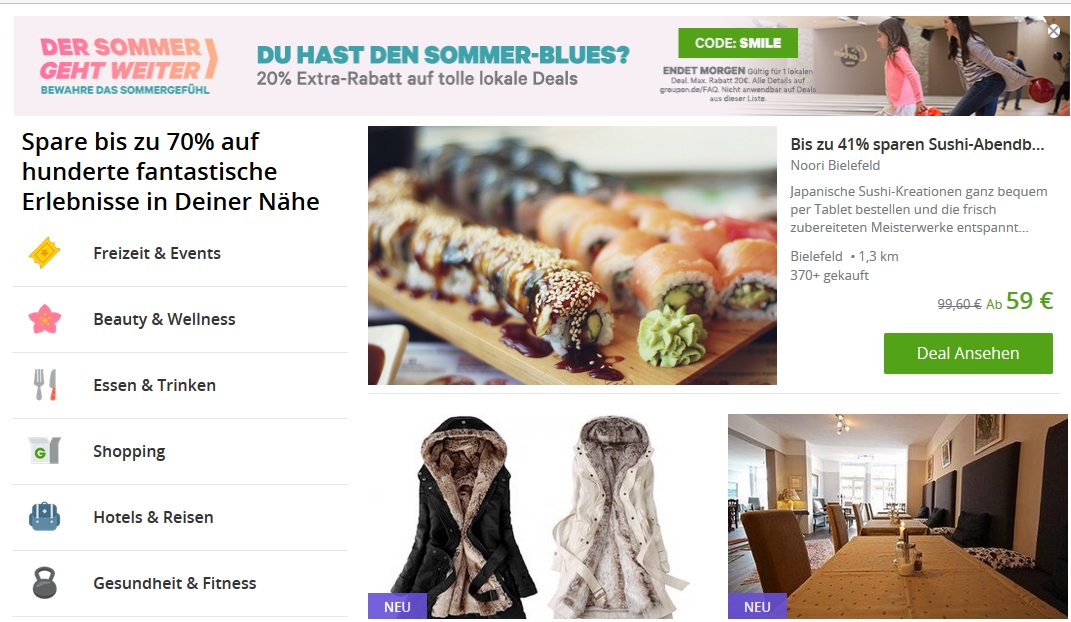Click the kettlebell Gesundheit & Fitness icon
This screenshot has width=1071, height=622.
tap(44, 583)
